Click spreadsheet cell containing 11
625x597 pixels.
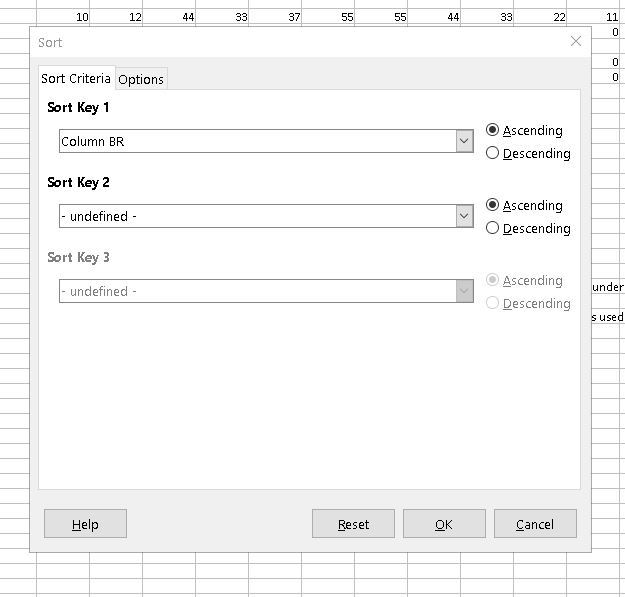tap(593, 17)
